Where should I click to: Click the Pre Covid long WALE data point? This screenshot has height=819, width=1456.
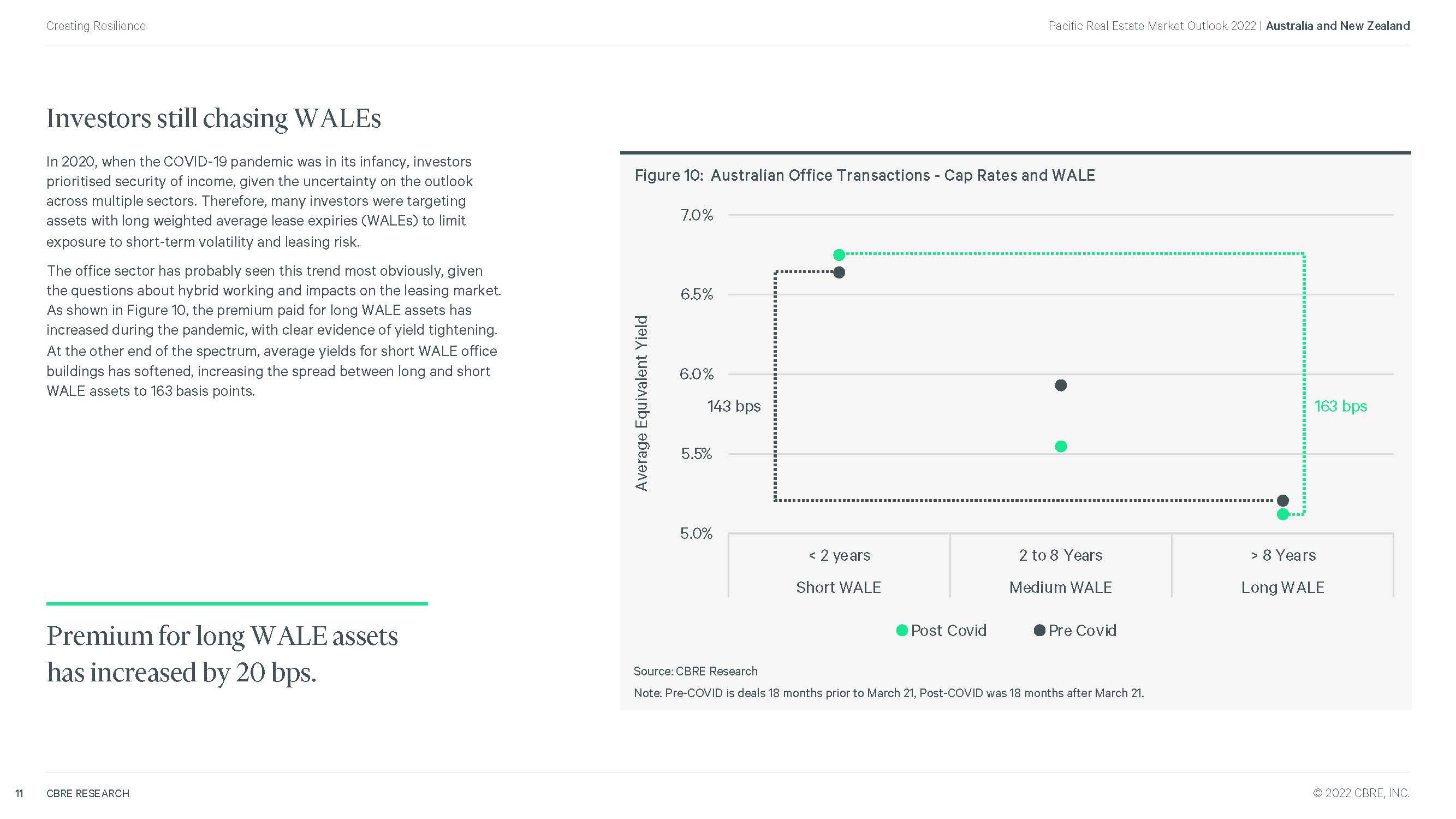(x=1283, y=501)
